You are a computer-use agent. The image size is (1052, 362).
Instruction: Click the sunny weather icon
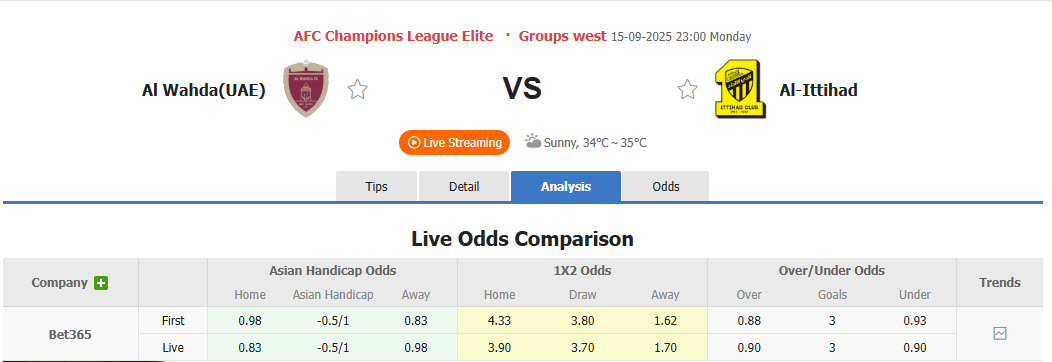533,141
